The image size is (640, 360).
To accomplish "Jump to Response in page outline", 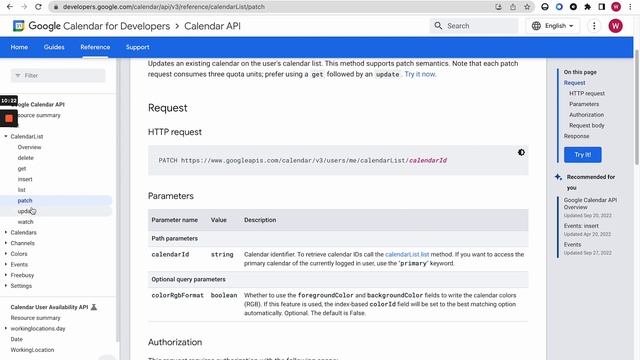I will (576, 136).
